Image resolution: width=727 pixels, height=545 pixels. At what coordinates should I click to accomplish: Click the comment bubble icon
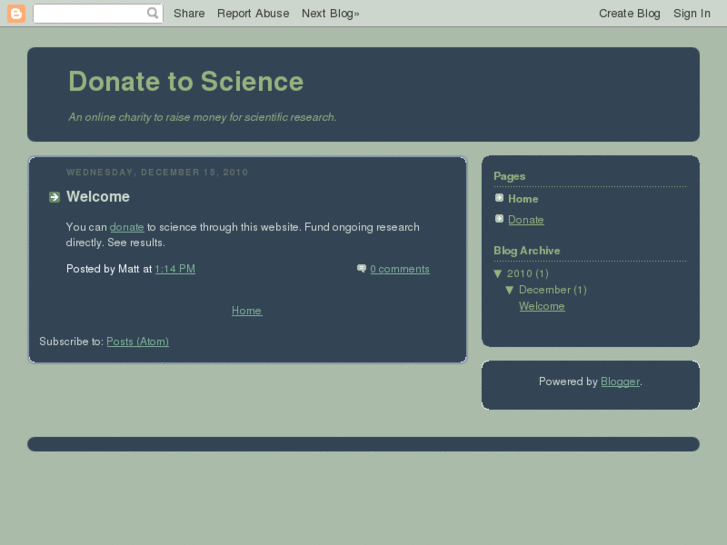point(362,269)
